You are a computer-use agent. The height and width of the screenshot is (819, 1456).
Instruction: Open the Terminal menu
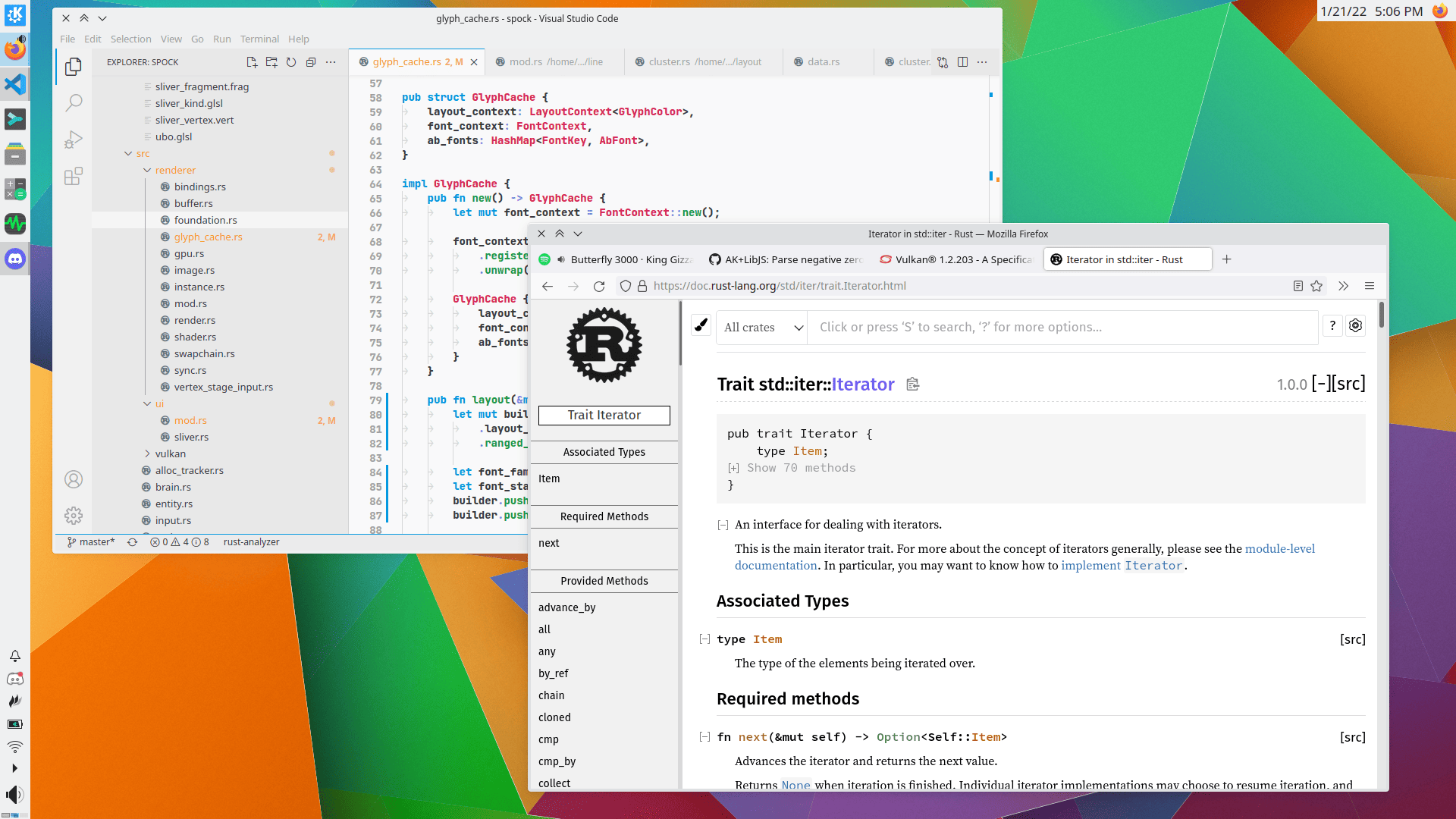(x=259, y=39)
